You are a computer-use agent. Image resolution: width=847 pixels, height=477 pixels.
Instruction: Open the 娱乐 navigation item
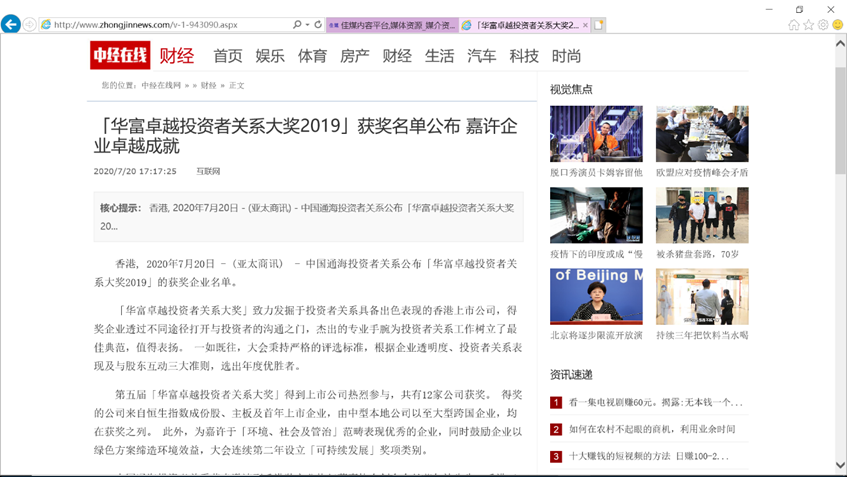tap(270, 56)
